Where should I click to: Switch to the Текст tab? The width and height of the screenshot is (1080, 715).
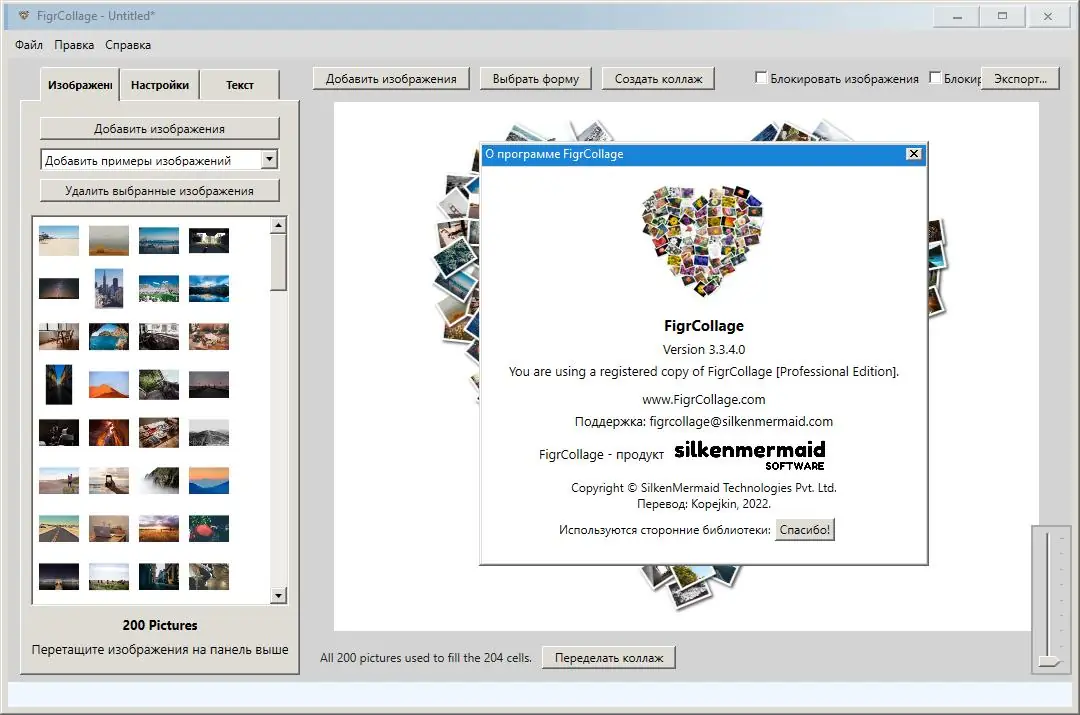coord(240,85)
